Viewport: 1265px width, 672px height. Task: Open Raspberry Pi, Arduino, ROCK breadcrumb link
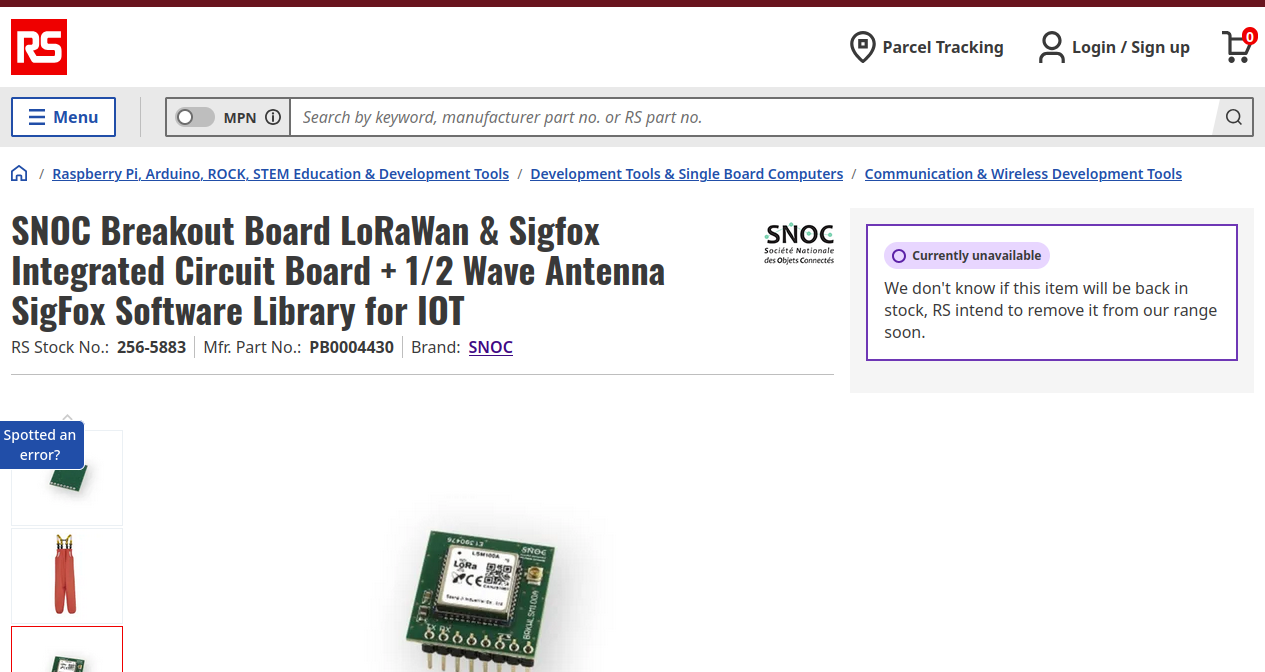[x=281, y=174]
